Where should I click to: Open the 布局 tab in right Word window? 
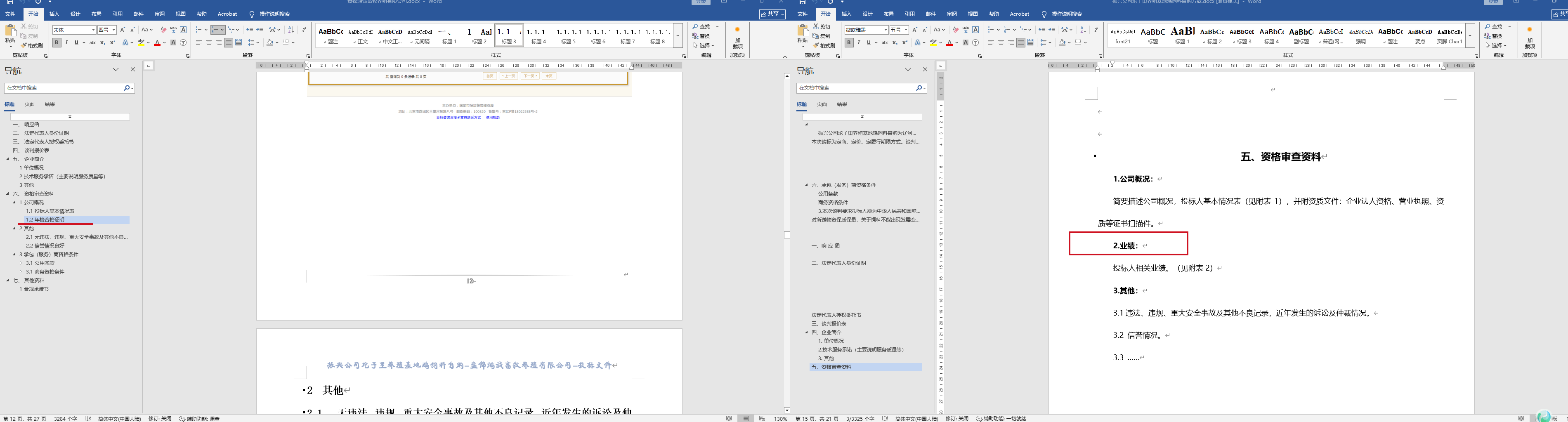pos(889,14)
